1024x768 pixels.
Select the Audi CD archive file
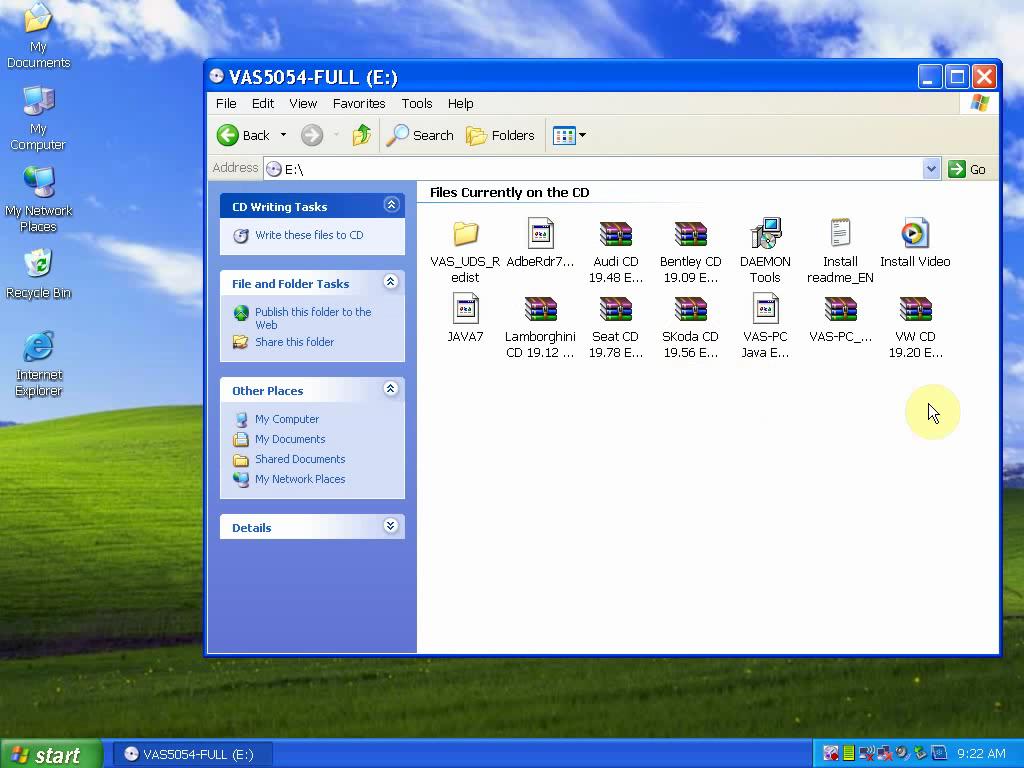click(x=615, y=234)
